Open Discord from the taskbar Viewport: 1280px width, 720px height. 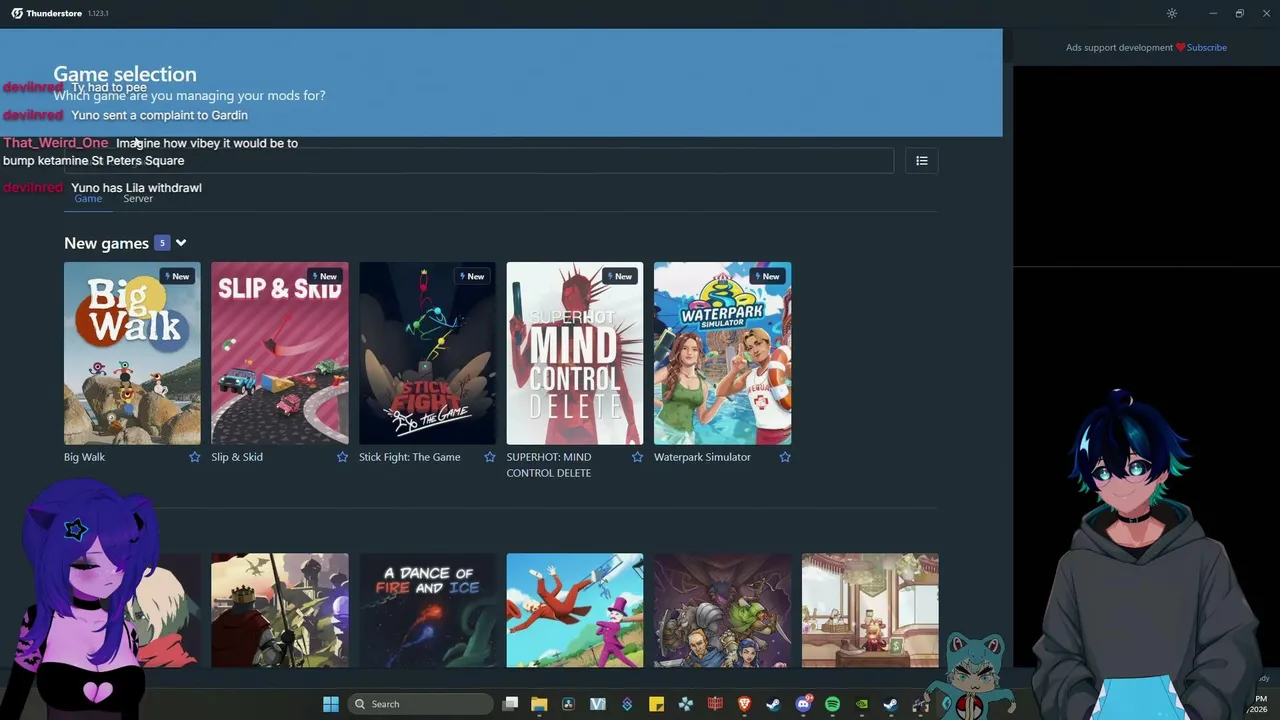[803, 704]
